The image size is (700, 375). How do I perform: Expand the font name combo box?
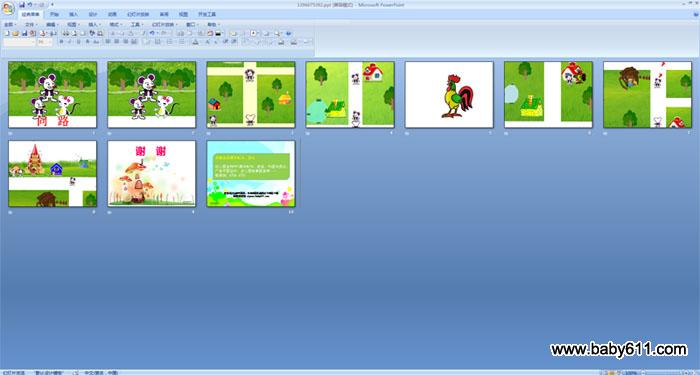click(x=19, y=42)
